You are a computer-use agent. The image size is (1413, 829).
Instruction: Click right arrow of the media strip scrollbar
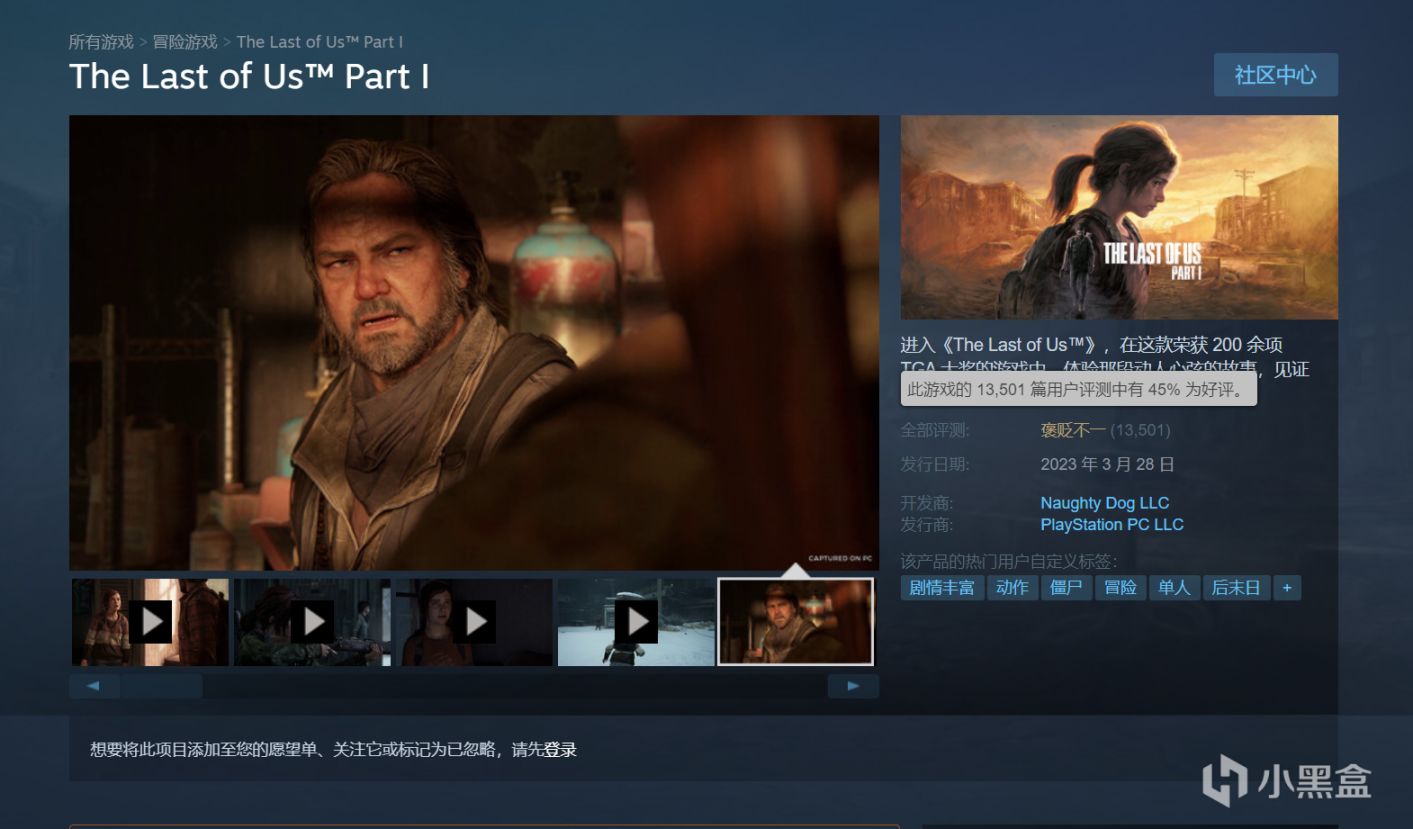click(x=853, y=686)
